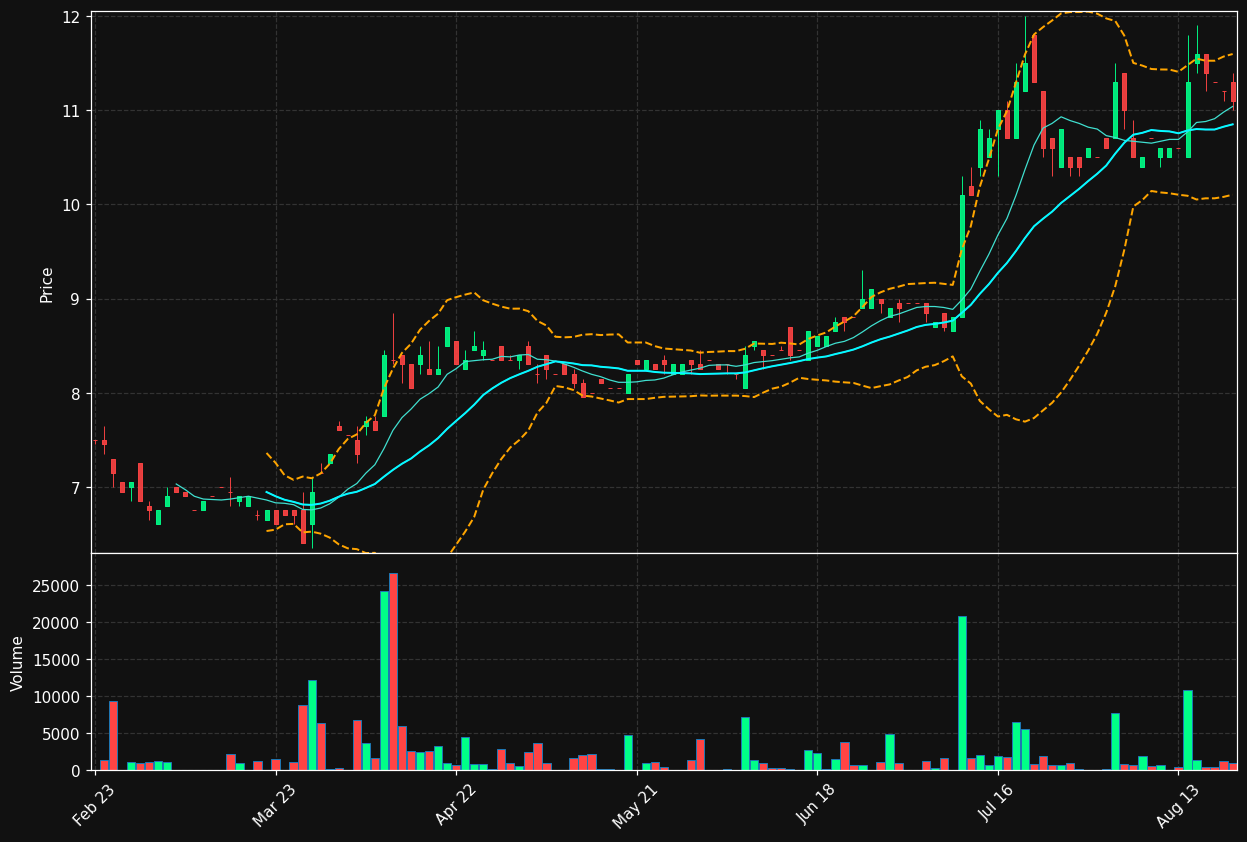Click the 5000 volume tick label
This screenshot has width=1247, height=842.
62,734
